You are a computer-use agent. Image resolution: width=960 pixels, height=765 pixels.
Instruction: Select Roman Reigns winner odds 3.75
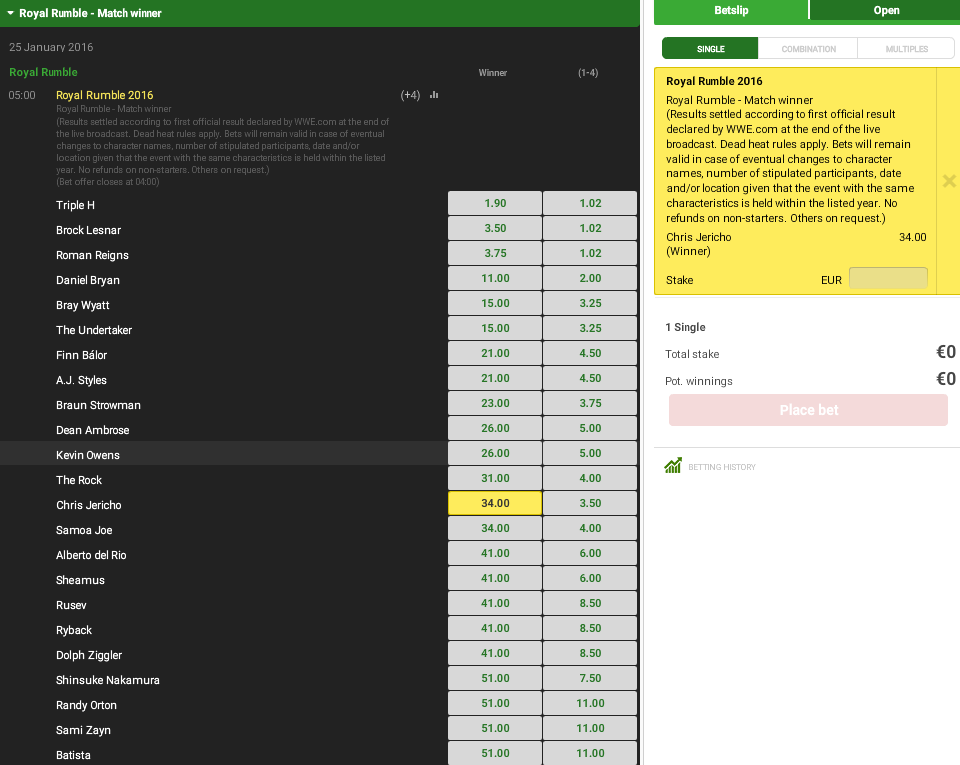coord(495,253)
